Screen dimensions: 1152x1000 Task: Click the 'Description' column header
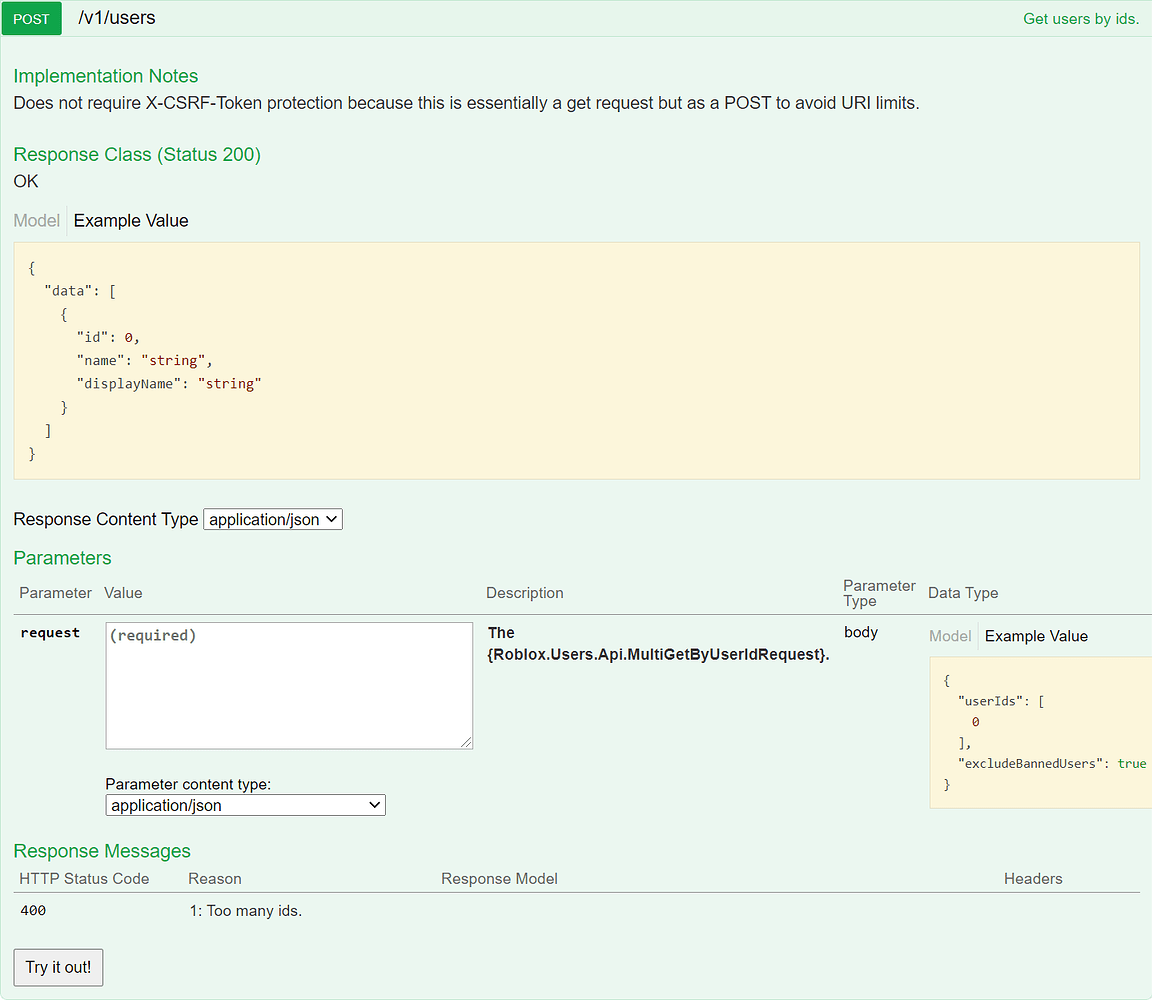[x=525, y=593]
